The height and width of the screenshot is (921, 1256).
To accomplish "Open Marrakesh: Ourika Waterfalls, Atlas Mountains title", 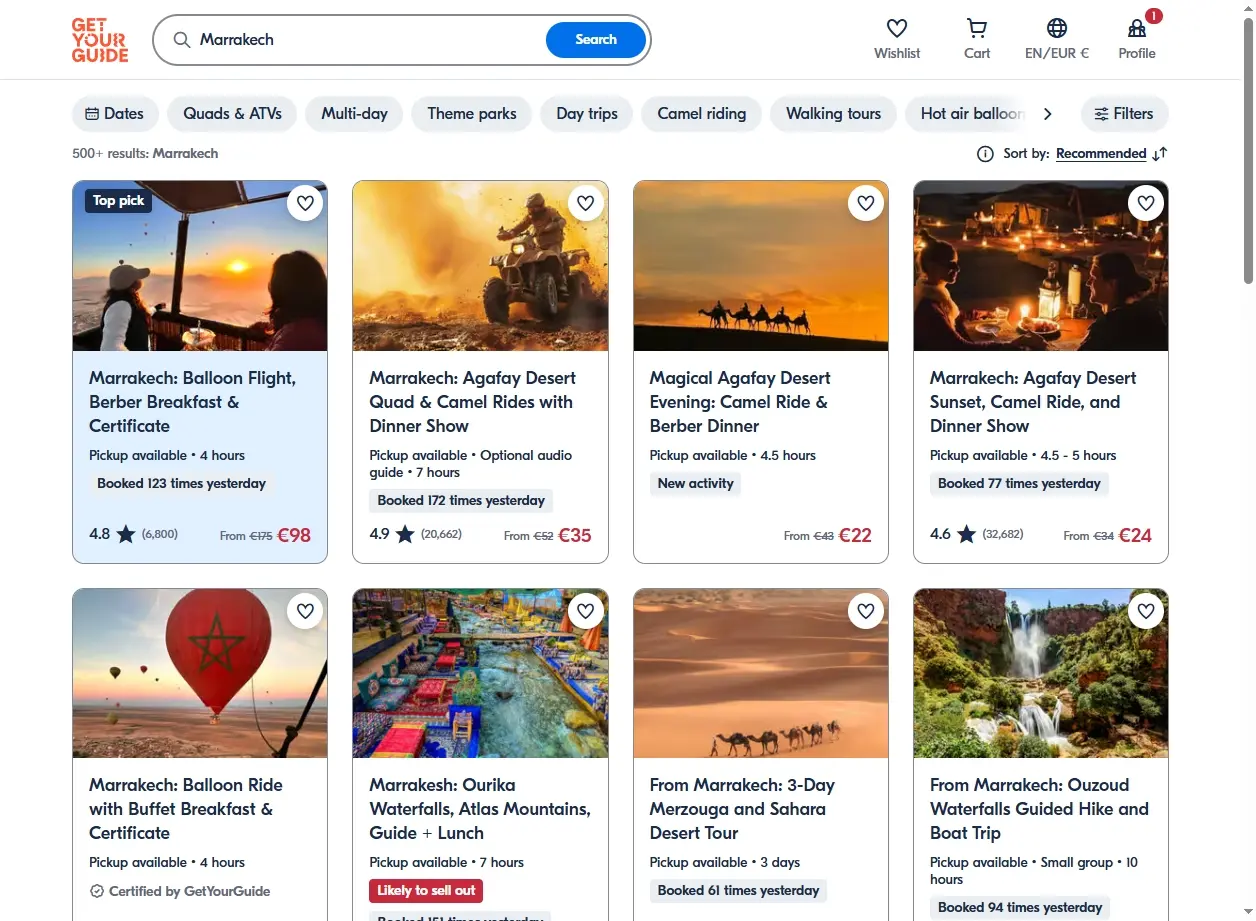I will (480, 809).
